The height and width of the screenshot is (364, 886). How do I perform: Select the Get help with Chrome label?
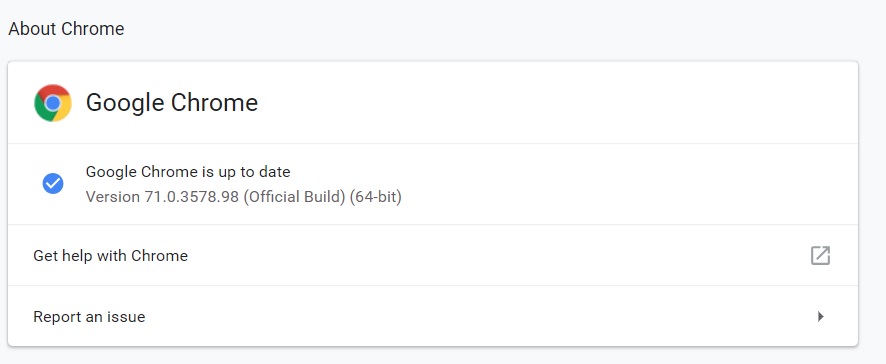tap(111, 255)
